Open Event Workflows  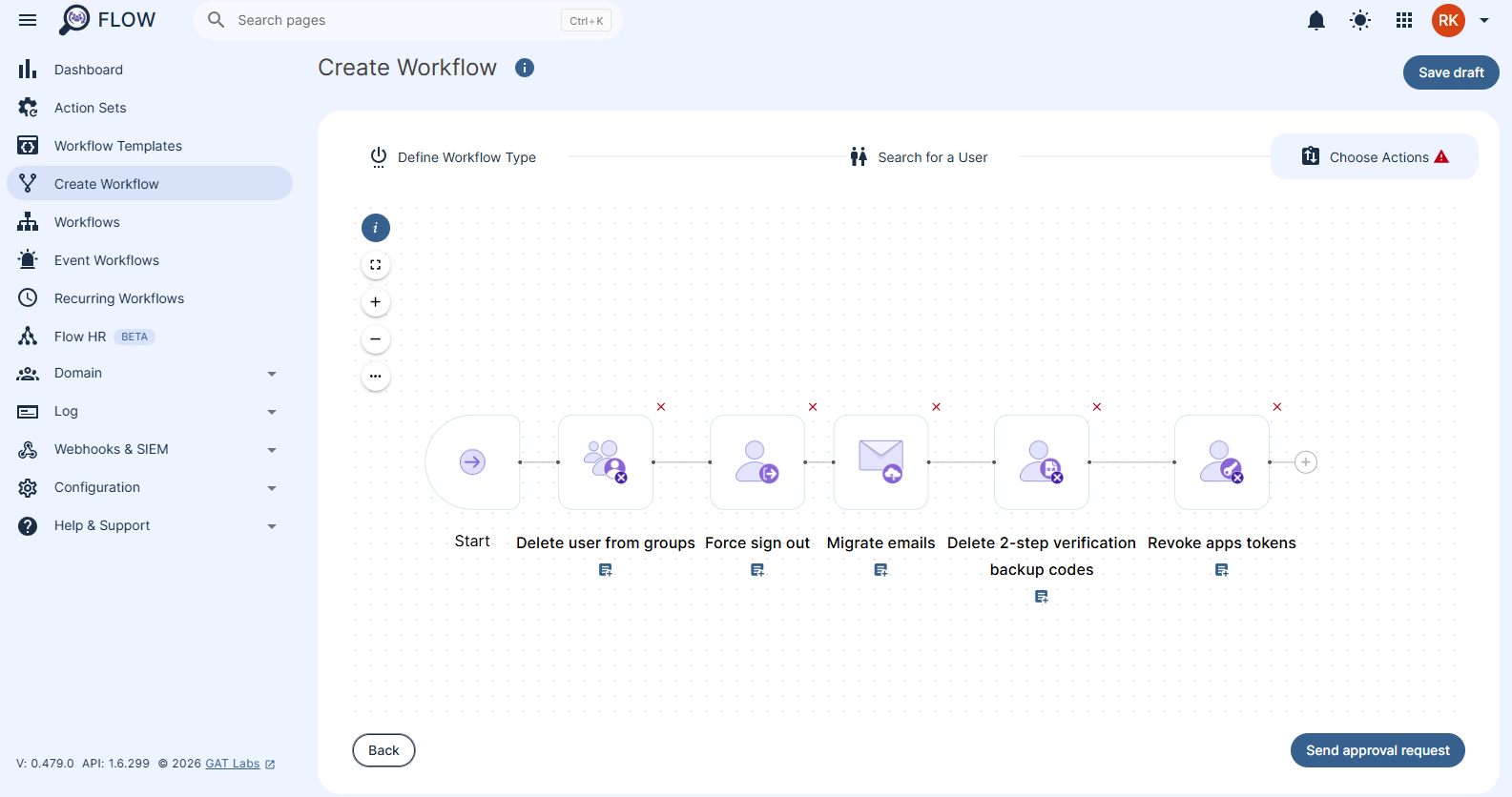click(x=150, y=259)
